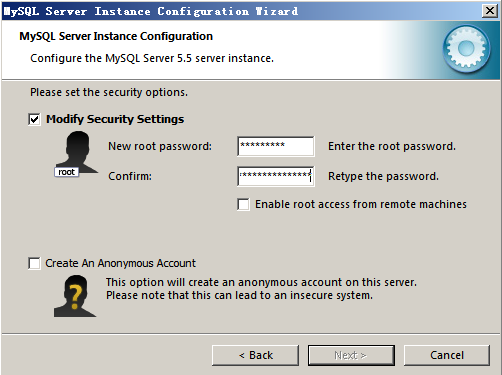
Task: Click the New root password label
Action: [160, 146]
